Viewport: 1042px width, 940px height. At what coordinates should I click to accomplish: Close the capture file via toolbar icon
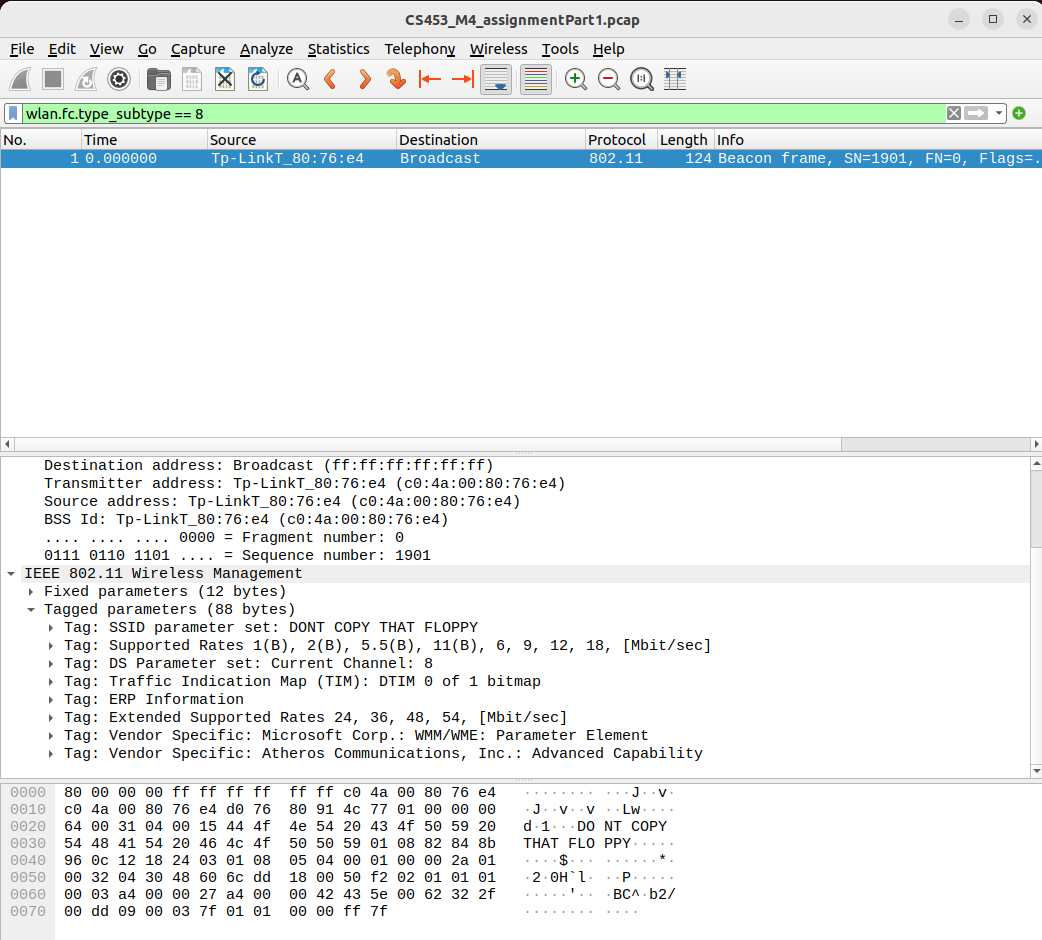click(x=225, y=79)
